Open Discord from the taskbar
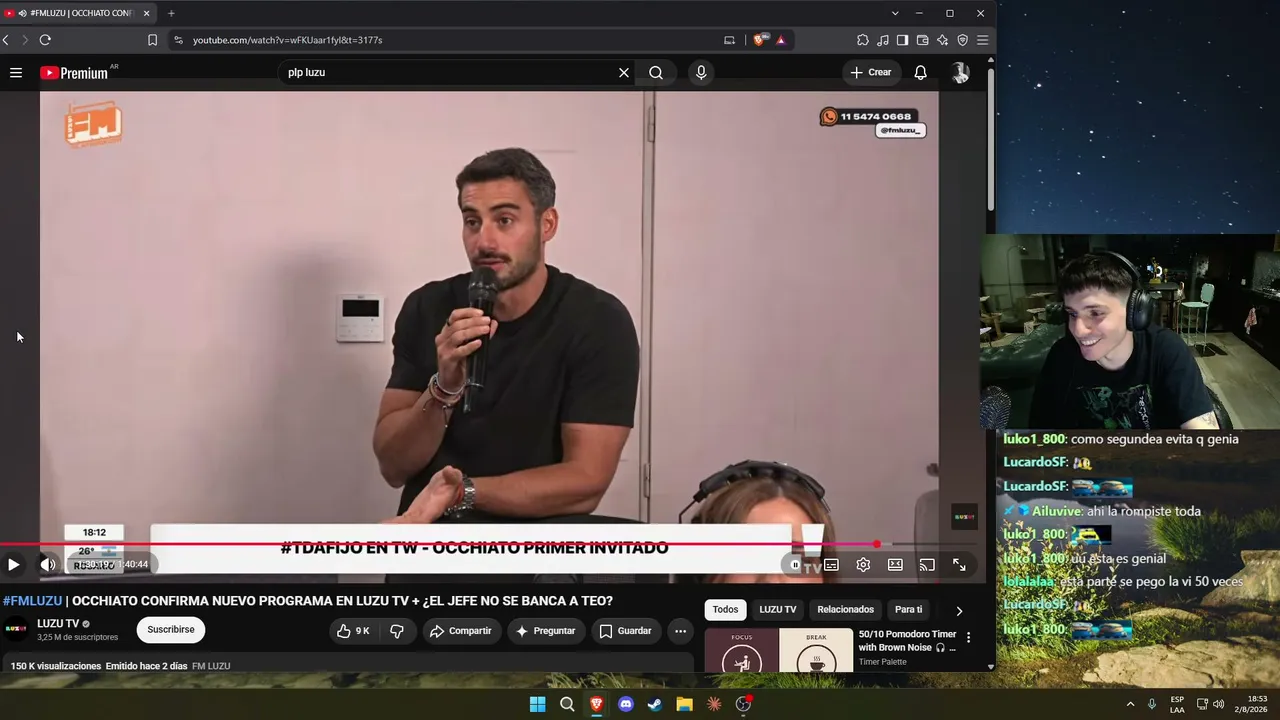 point(626,704)
